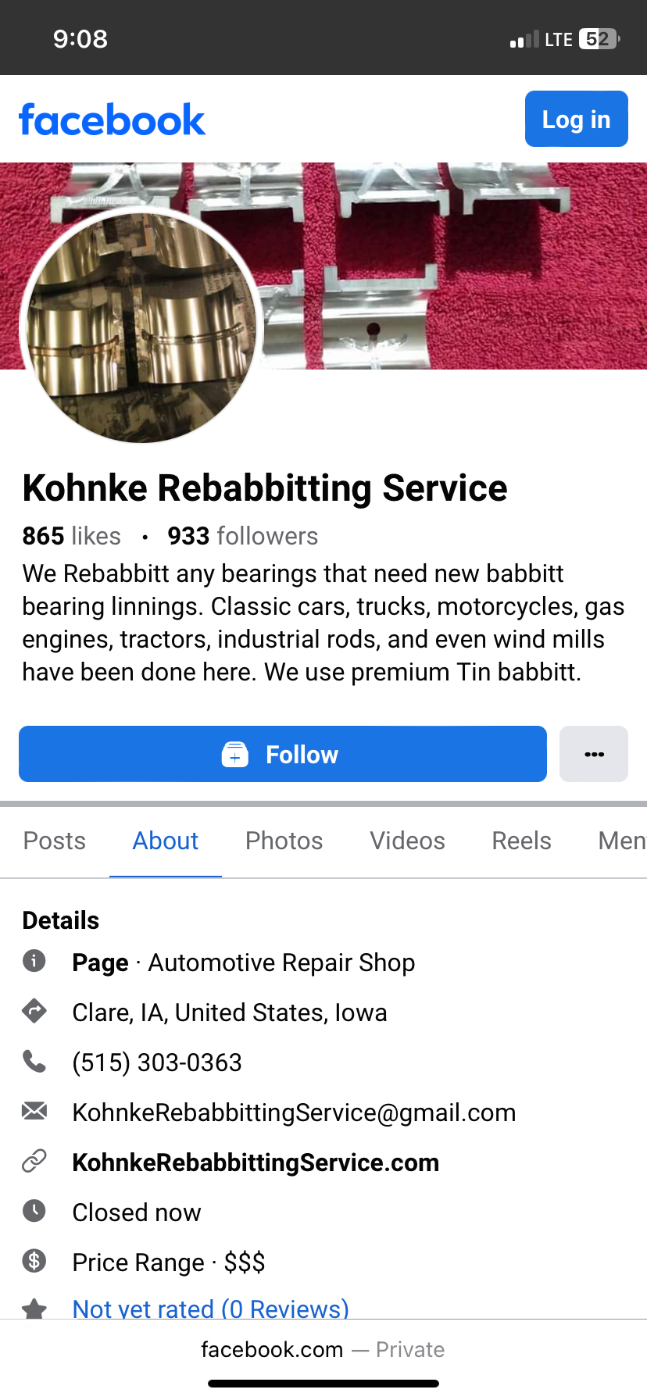Tap the envelope email icon

coord(34,1112)
